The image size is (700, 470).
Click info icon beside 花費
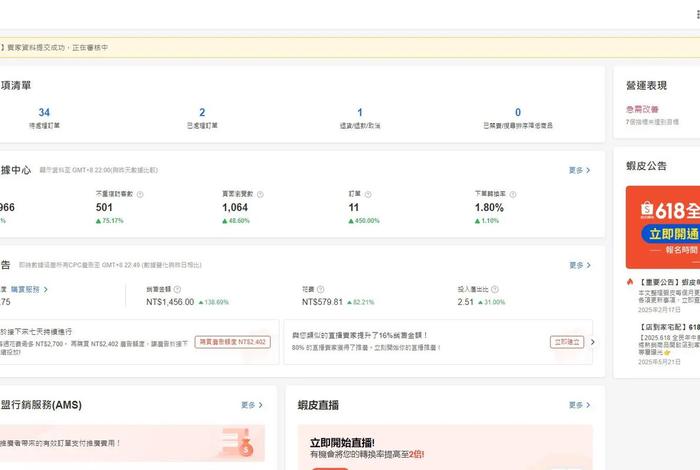[x=321, y=289]
